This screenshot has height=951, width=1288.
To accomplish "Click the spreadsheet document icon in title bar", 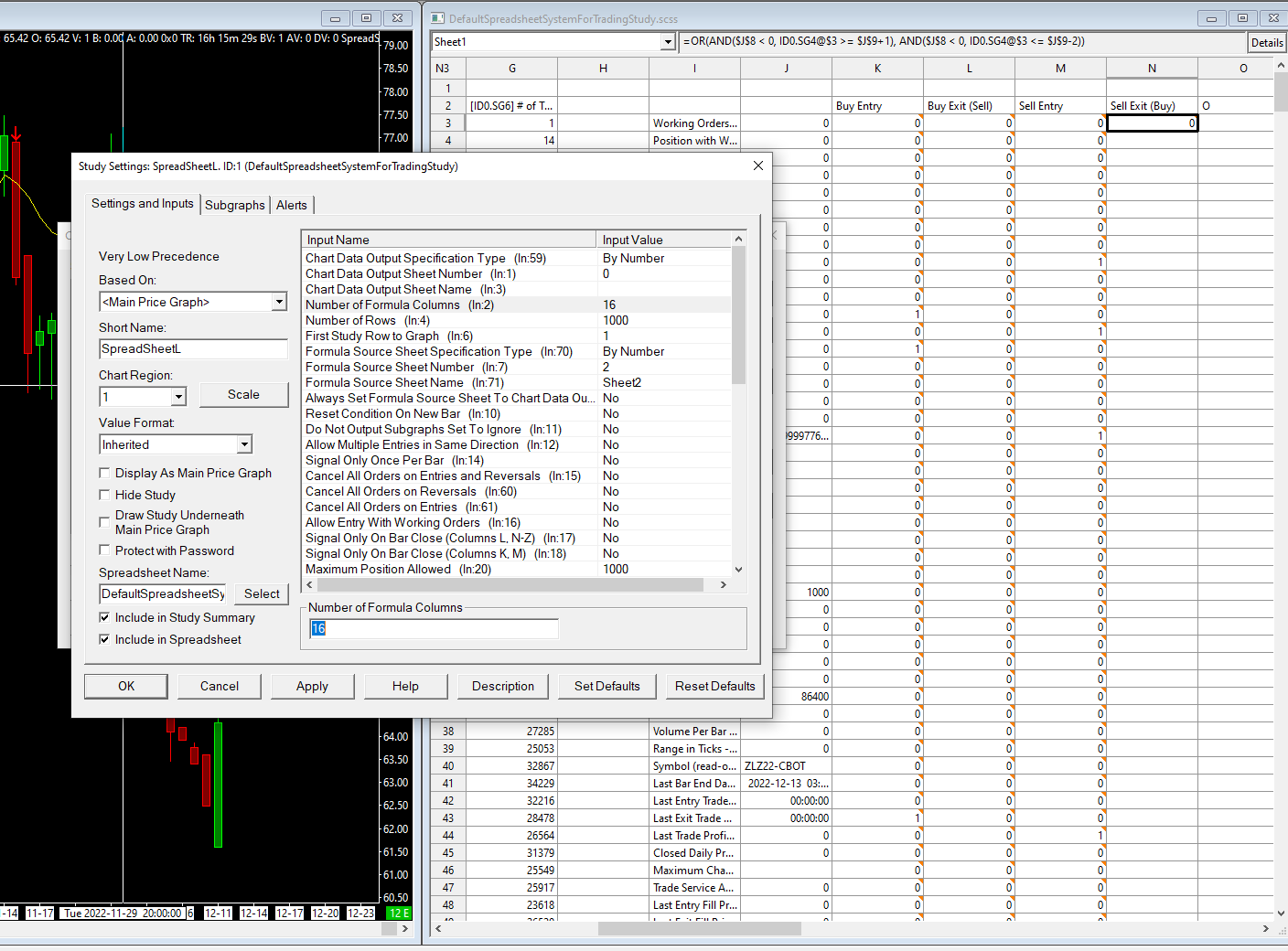I will click(x=437, y=18).
